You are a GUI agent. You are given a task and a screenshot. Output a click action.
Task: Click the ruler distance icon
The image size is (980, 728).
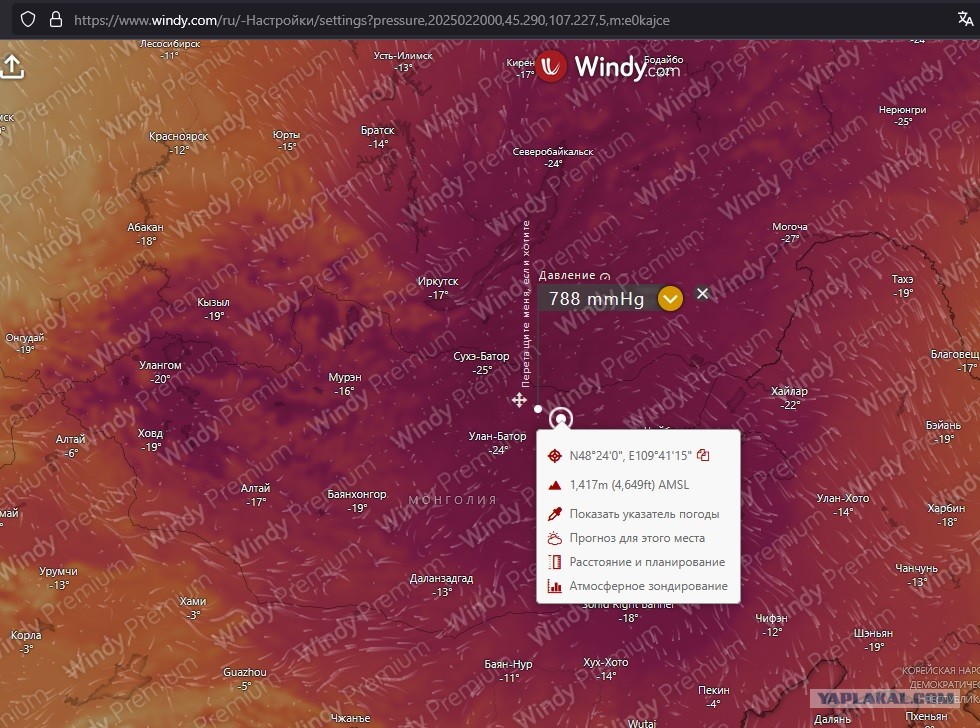pos(554,562)
